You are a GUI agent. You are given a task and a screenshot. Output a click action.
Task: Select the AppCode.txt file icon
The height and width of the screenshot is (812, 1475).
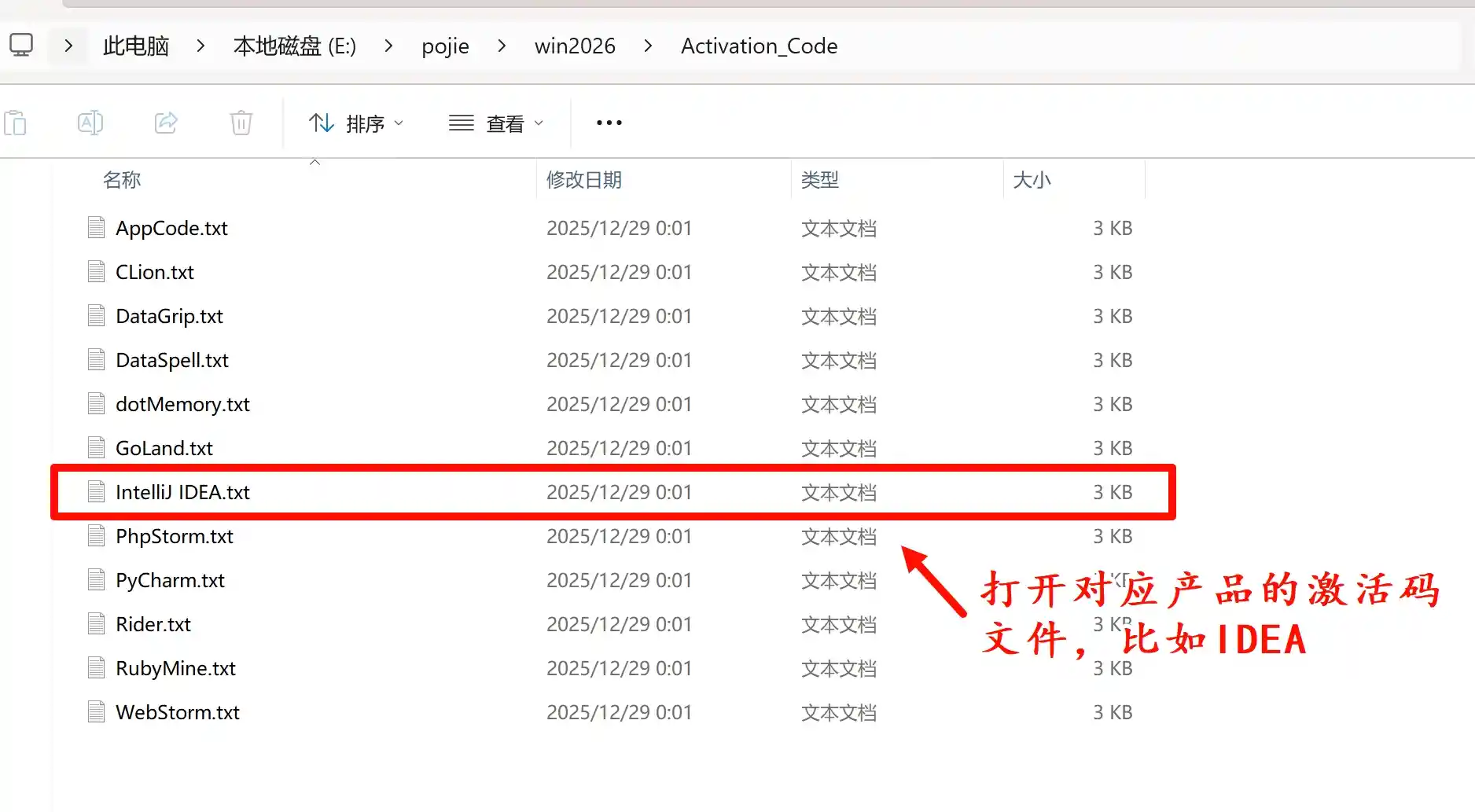coord(97,228)
